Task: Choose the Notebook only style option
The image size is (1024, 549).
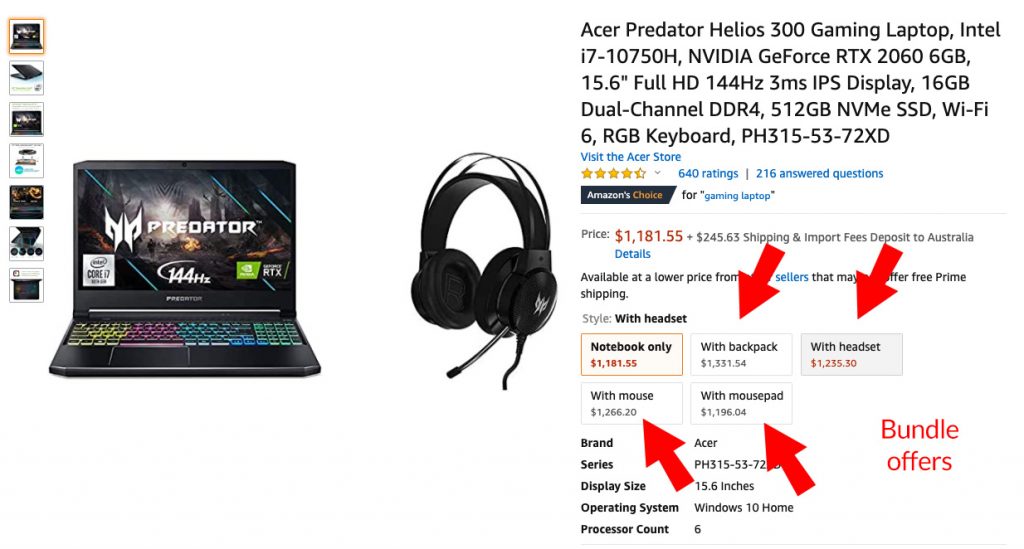Action: [x=632, y=354]
